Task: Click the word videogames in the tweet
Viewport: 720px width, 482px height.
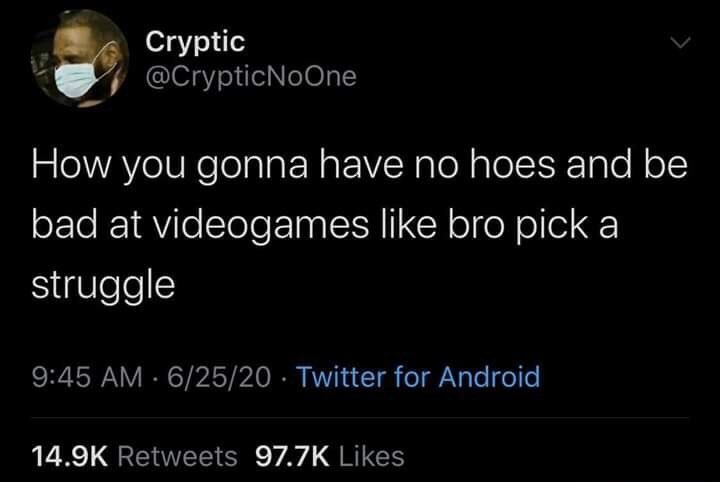Action: [x=260, y=226]
